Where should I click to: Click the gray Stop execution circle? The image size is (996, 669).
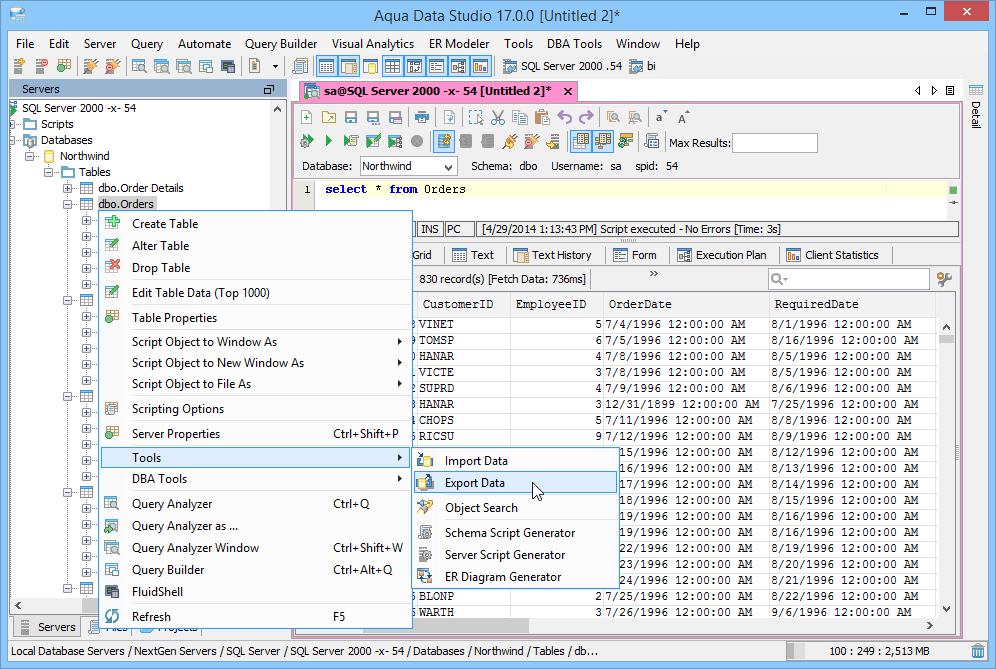click(417, 141)
